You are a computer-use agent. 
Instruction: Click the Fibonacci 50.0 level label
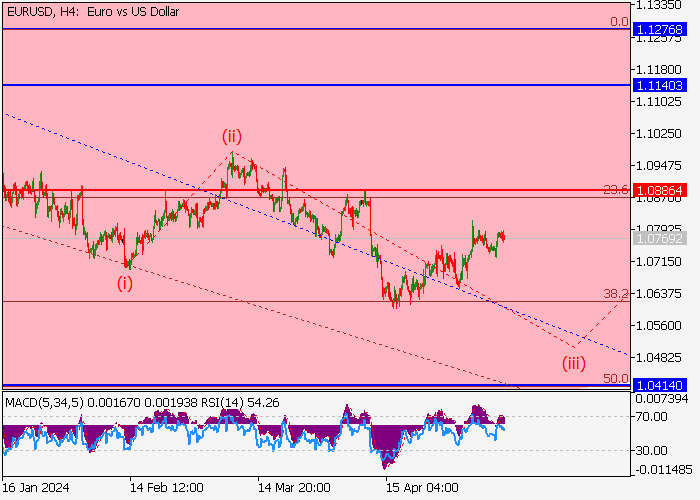click(616, 379)
